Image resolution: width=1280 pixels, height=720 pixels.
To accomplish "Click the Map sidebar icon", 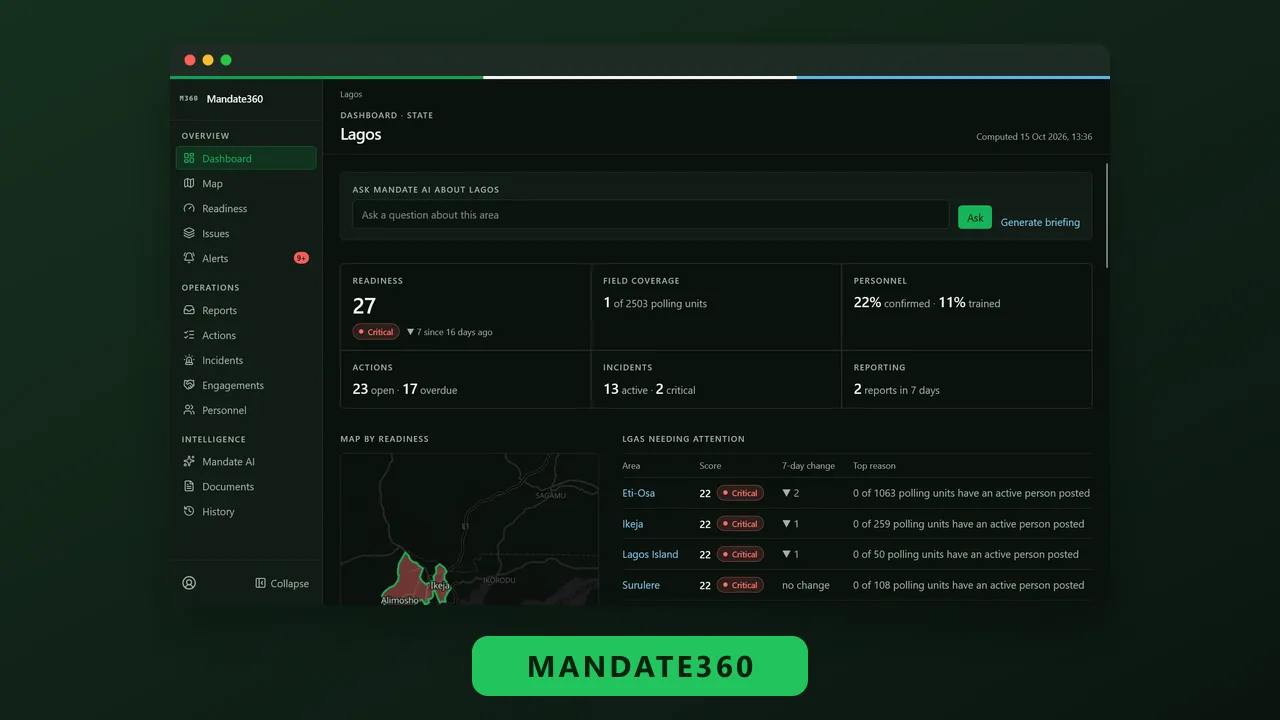I will [189, 183].
